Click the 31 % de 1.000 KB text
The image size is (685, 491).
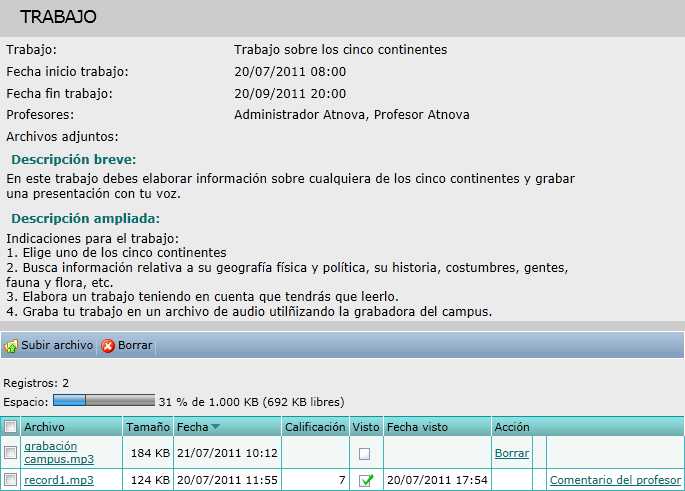click(208, 402)
